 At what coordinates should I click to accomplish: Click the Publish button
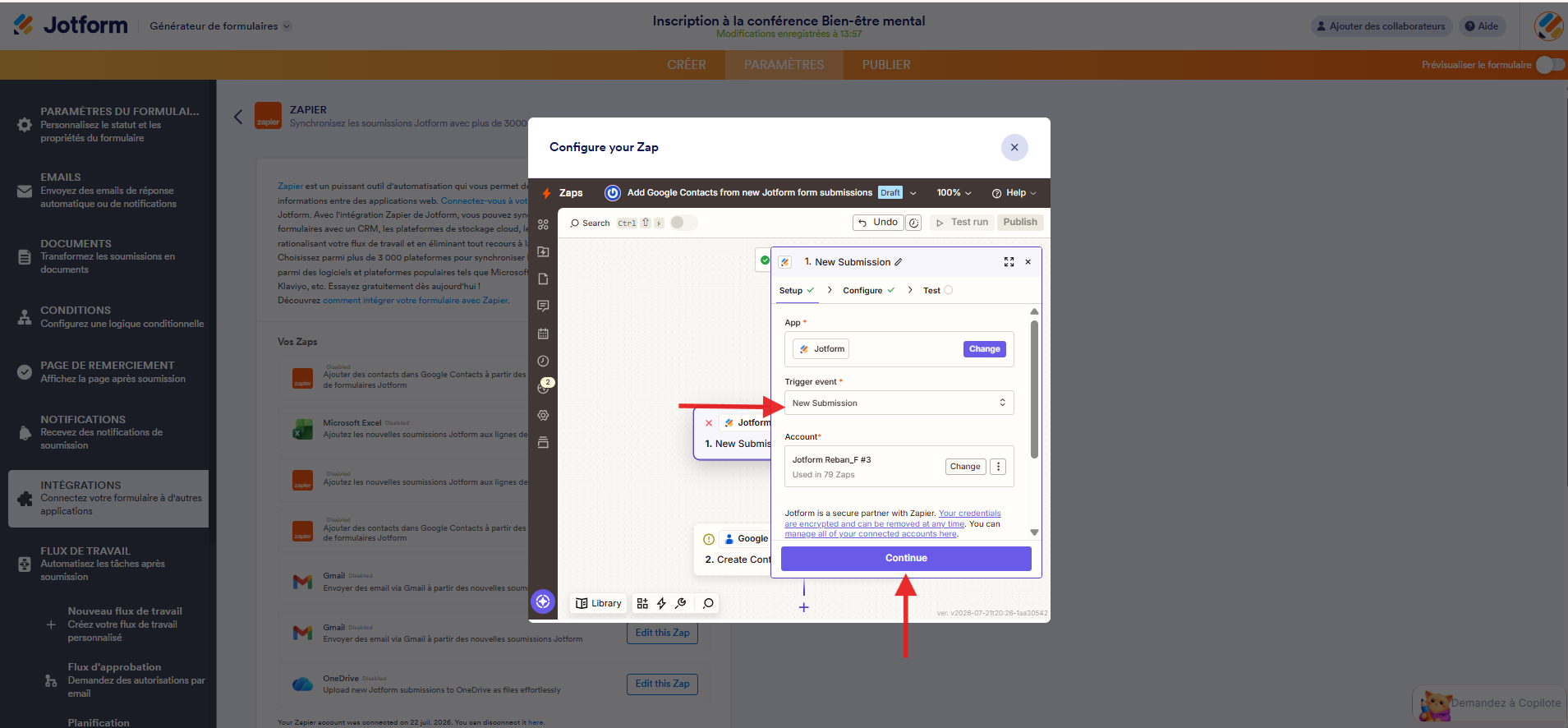[x=1019, y=223]
